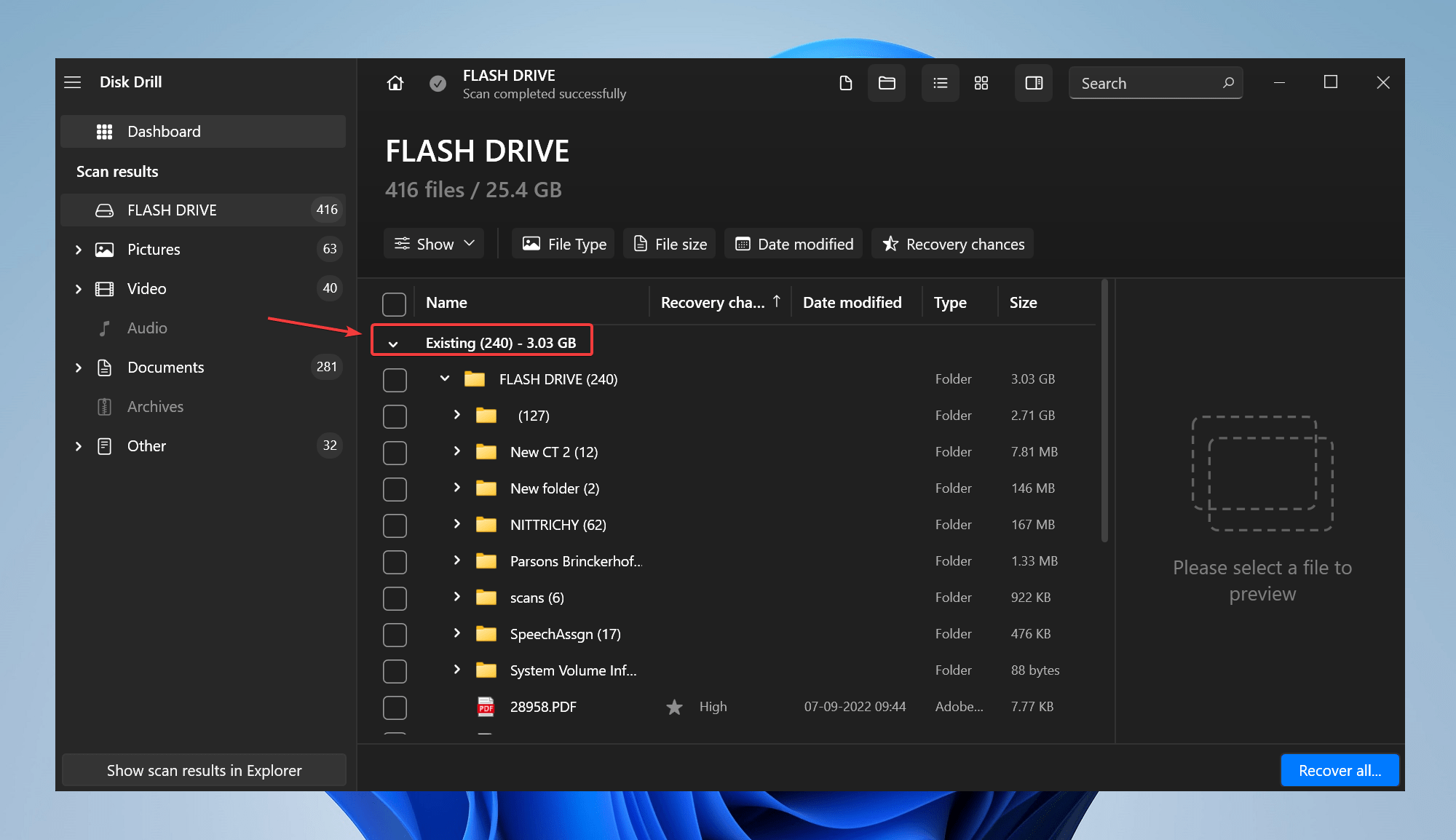This screenshot has width=1456, height=840.
Task: Click the Dashboard grid icon
Action: click(x=105, y=132)
